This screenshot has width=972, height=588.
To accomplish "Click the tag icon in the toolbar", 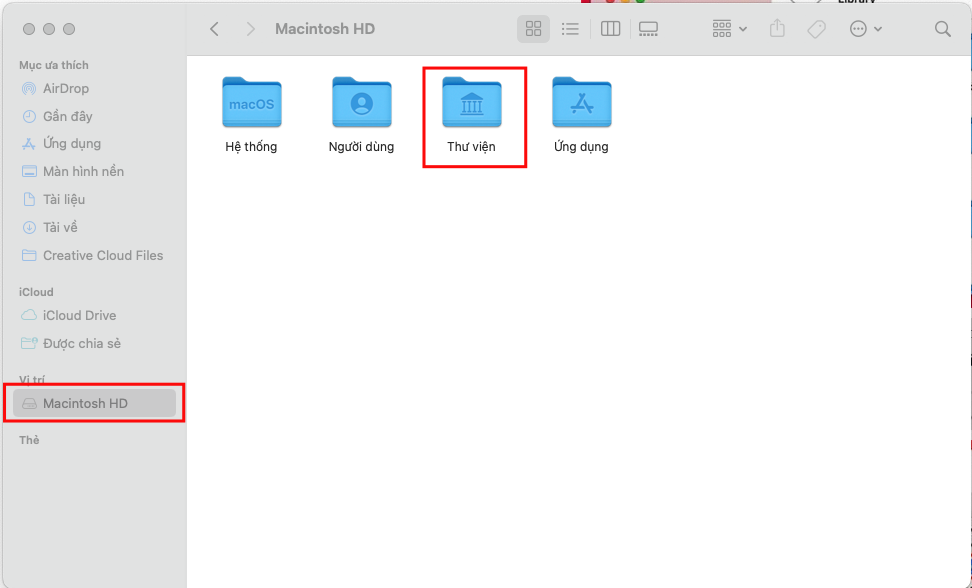I will 816,29.
